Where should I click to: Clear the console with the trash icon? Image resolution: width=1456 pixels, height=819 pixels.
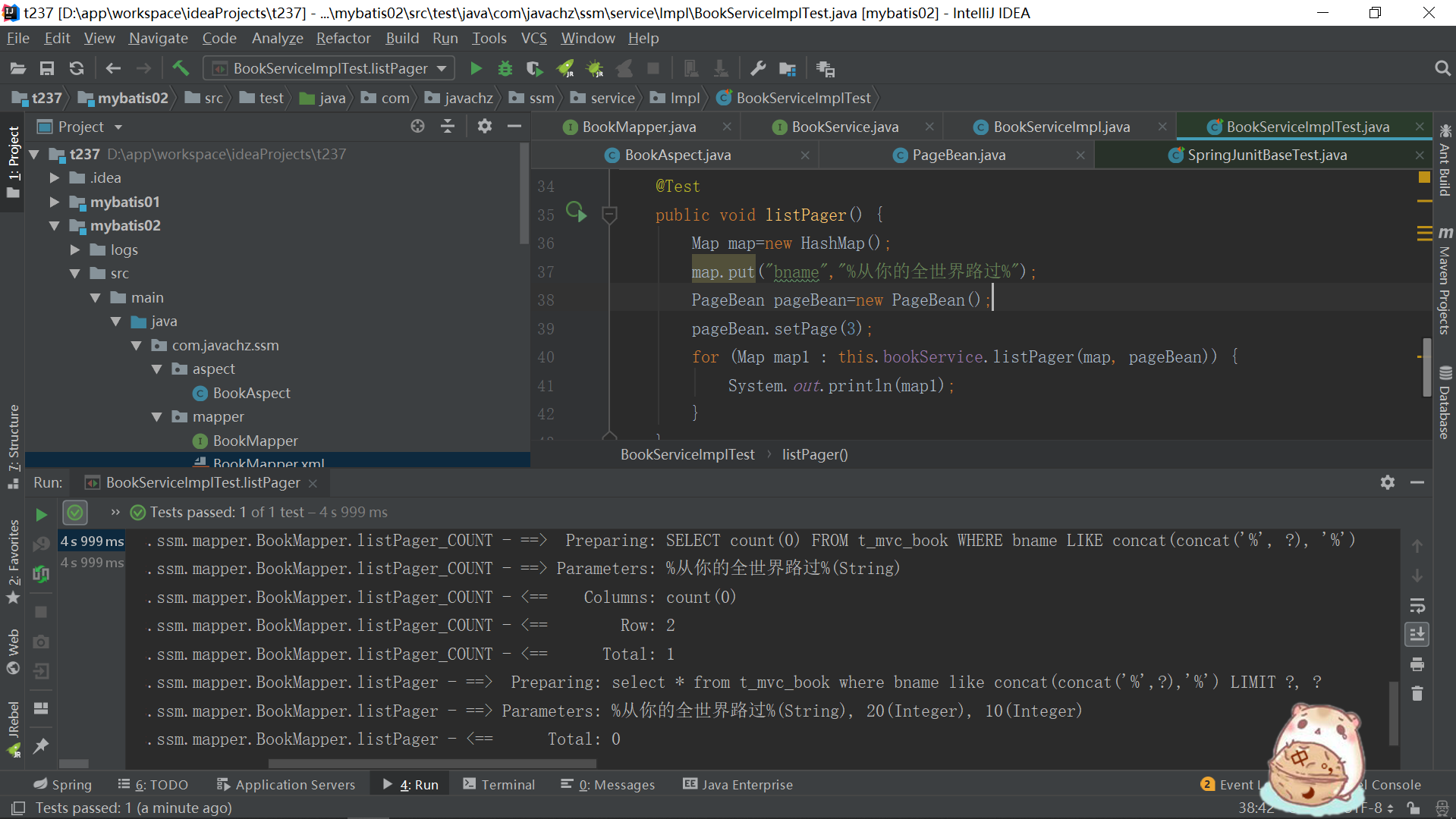[x=1417, y=693]
